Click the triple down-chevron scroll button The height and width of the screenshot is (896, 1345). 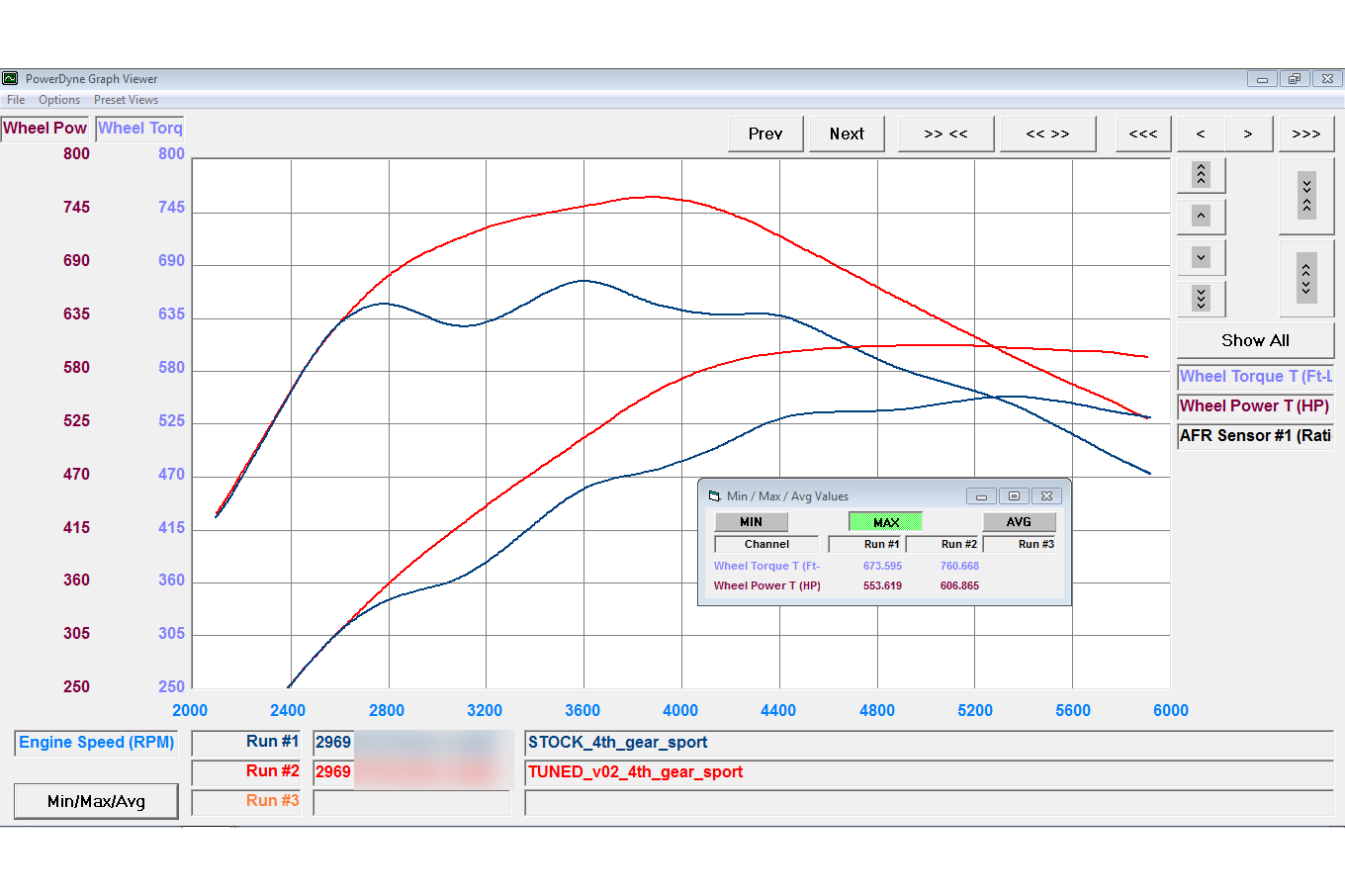tap(1201, 299)
